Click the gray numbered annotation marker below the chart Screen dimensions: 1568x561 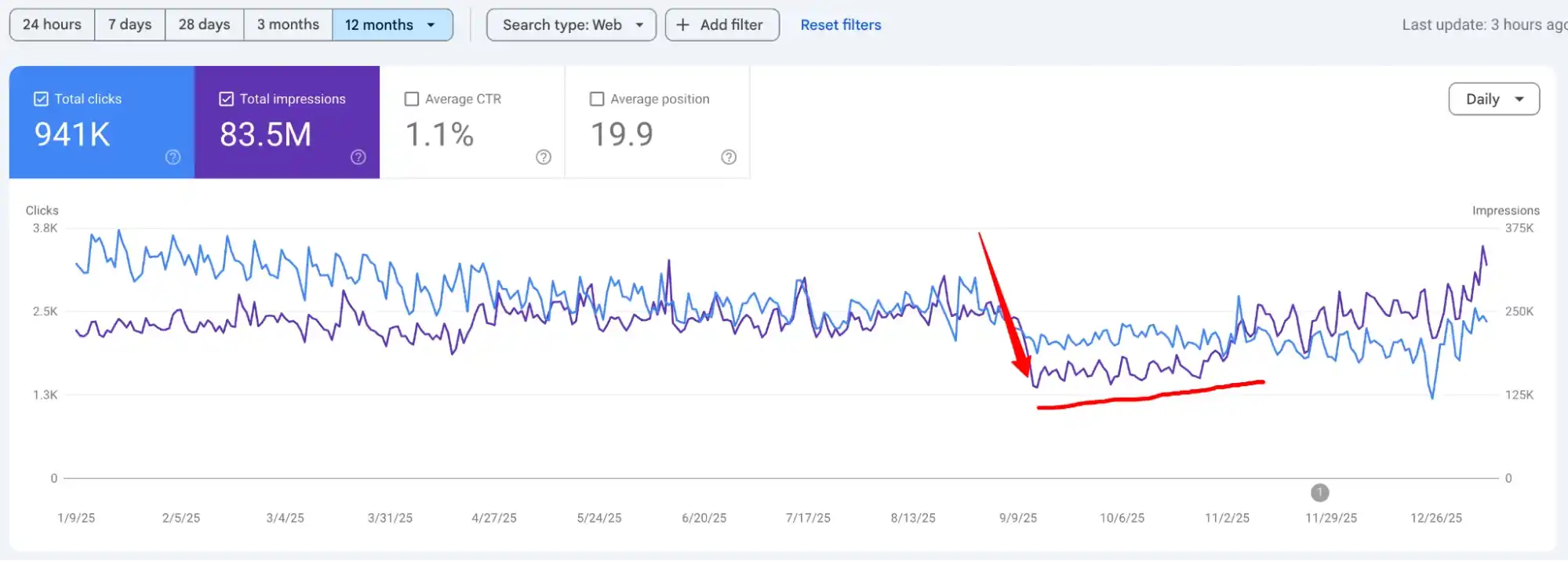(1320, 492)
